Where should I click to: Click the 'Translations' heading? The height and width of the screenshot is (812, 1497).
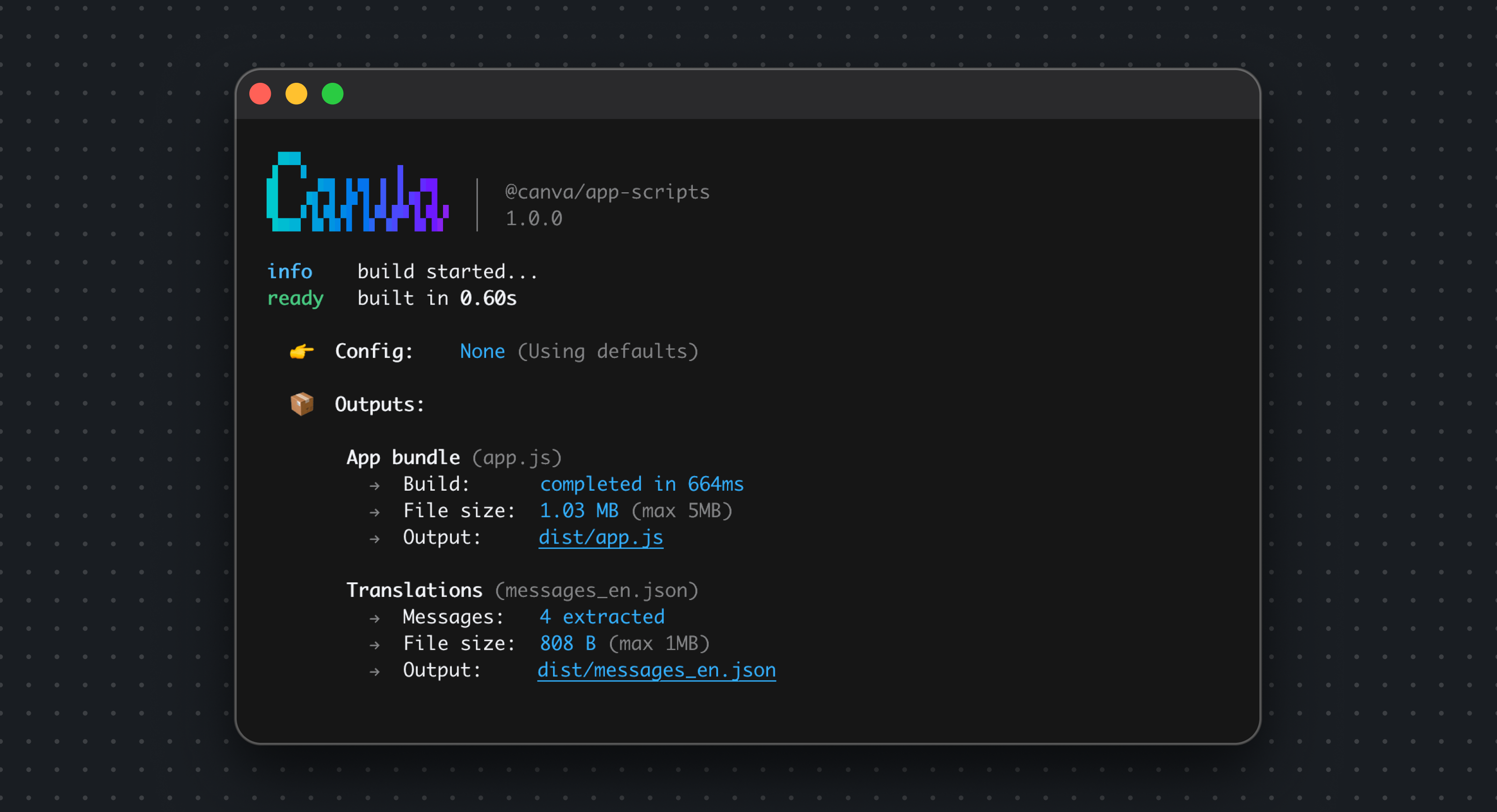pyautogui.click(x=414, y=591)
